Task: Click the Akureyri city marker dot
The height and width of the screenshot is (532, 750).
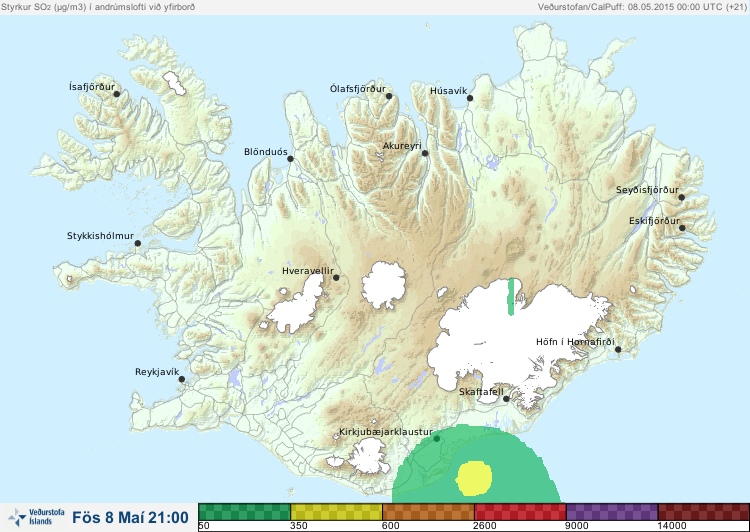Action: tap(425, 153)
